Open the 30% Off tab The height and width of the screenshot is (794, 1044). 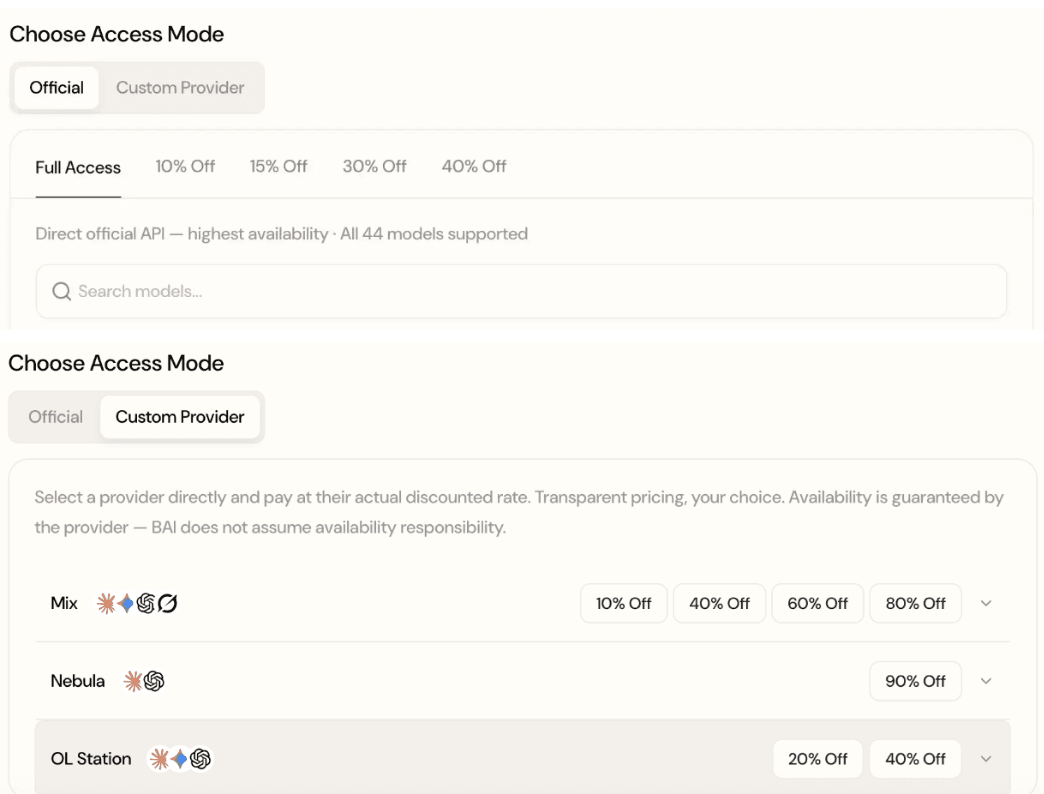374,166
